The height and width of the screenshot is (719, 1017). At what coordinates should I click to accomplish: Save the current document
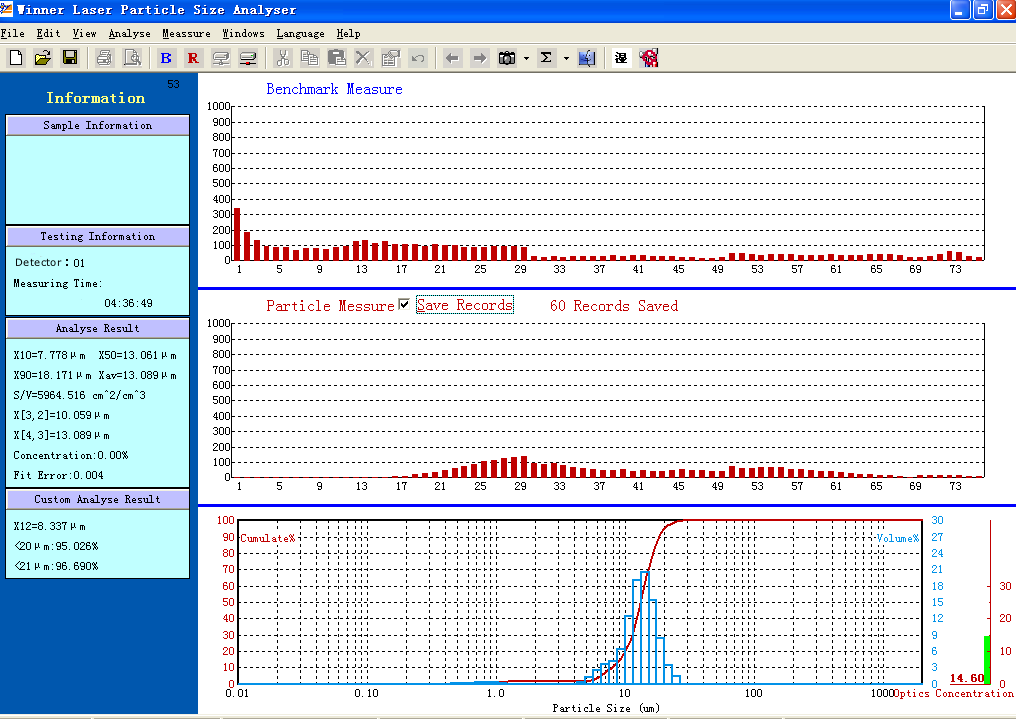(69, 57)
